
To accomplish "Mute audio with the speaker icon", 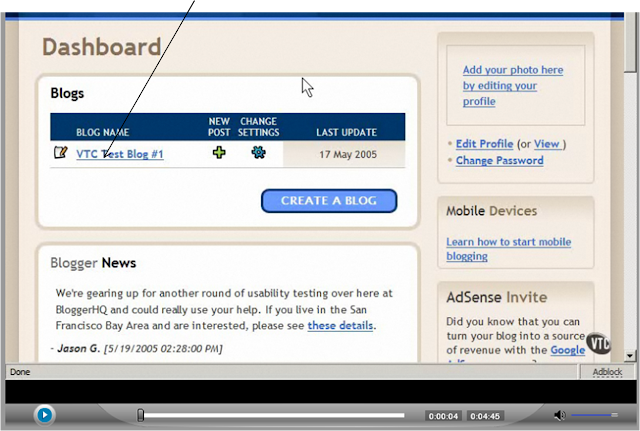I will 559,415.
